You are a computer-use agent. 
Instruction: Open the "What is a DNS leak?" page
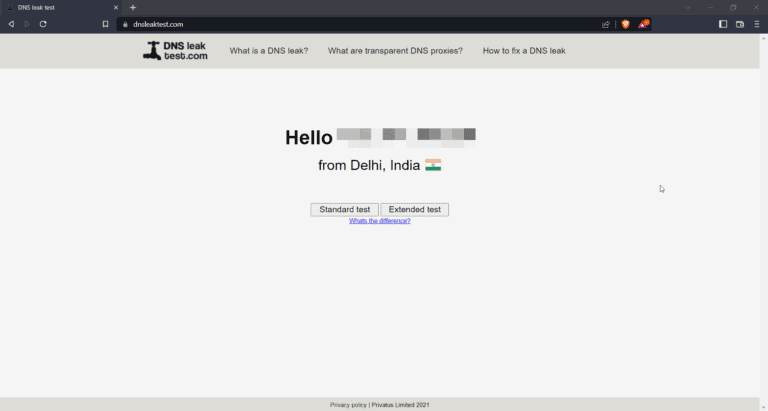[268, 51]
